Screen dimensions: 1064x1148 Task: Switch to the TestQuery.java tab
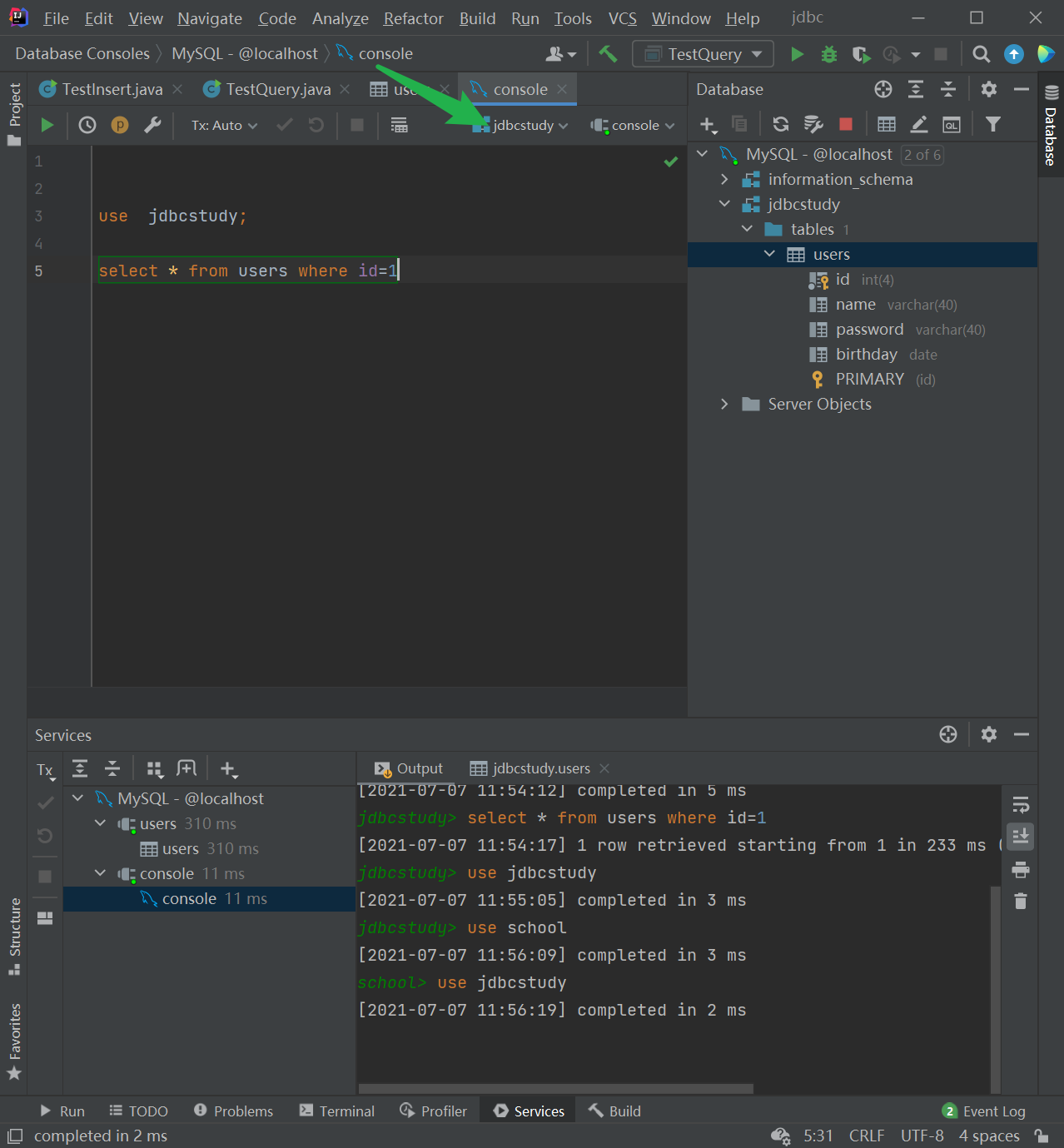(278, 89)
